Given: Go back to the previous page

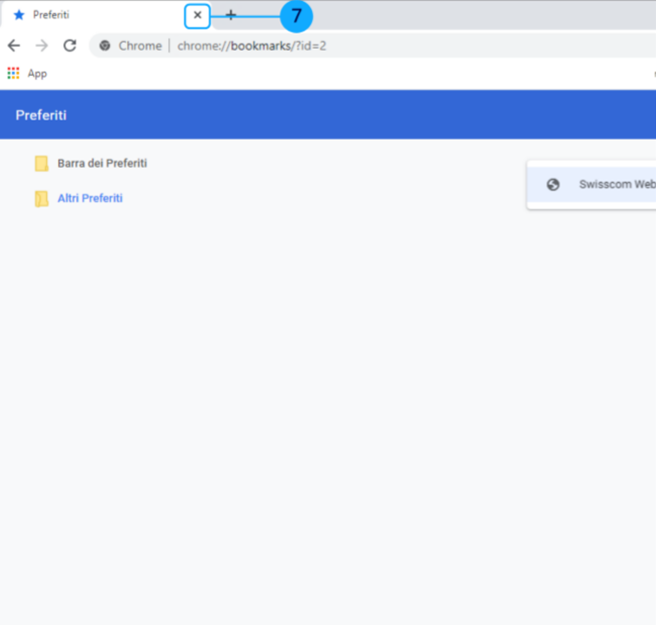Looking at the screenshot, I should click(x=14, y=45).
